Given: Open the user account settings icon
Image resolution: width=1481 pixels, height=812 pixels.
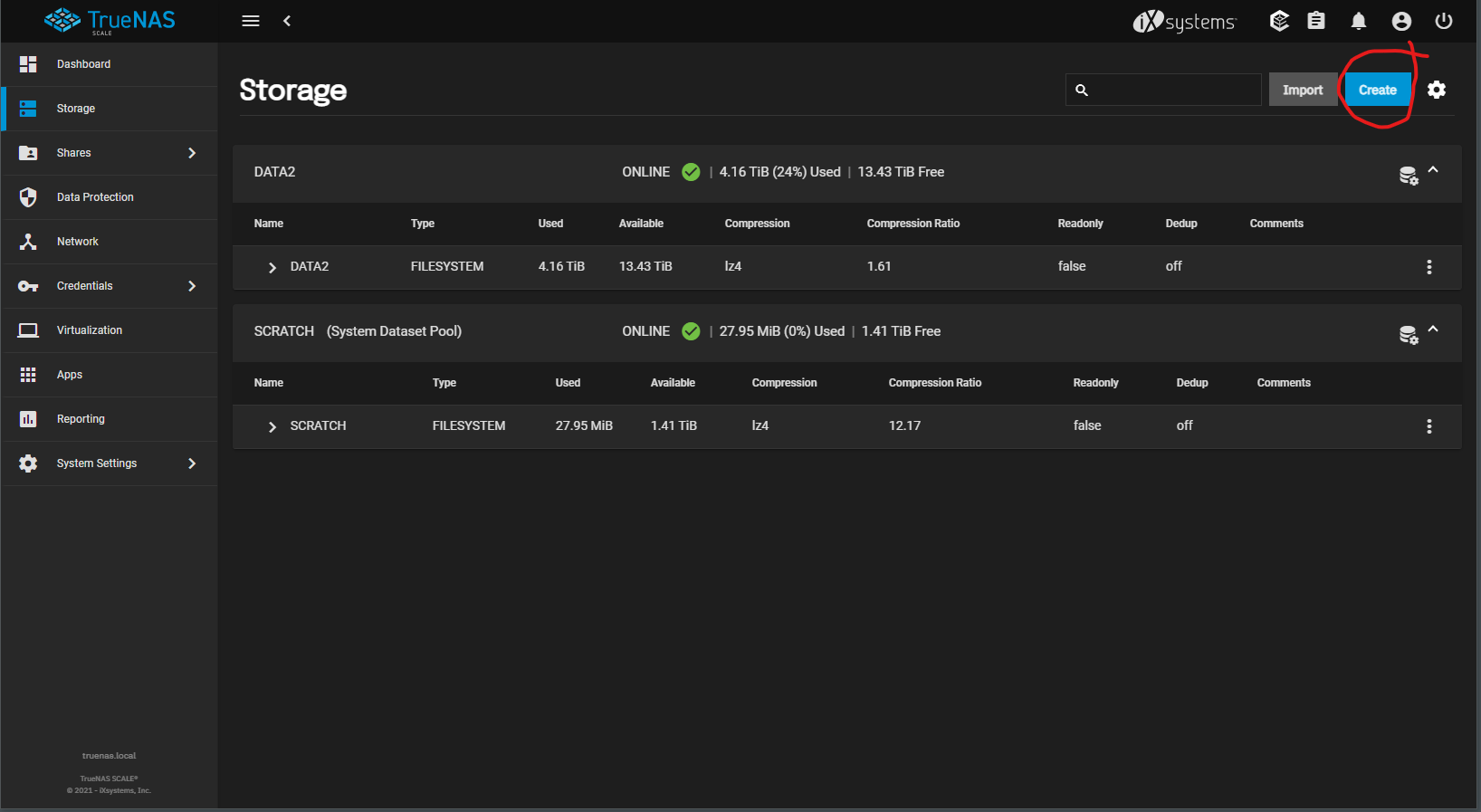Looking at the screenshot, I should [1401, 21].
